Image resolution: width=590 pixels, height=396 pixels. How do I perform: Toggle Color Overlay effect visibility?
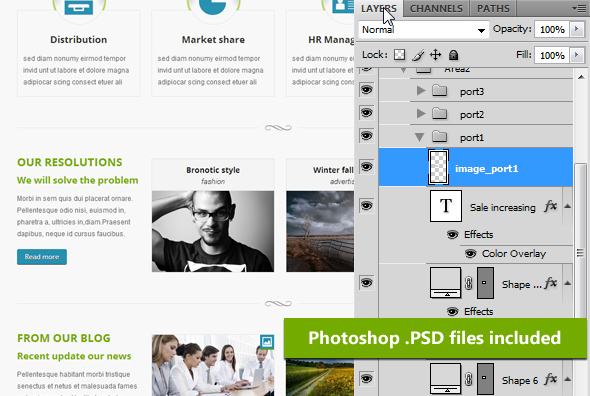coord(470,254)
